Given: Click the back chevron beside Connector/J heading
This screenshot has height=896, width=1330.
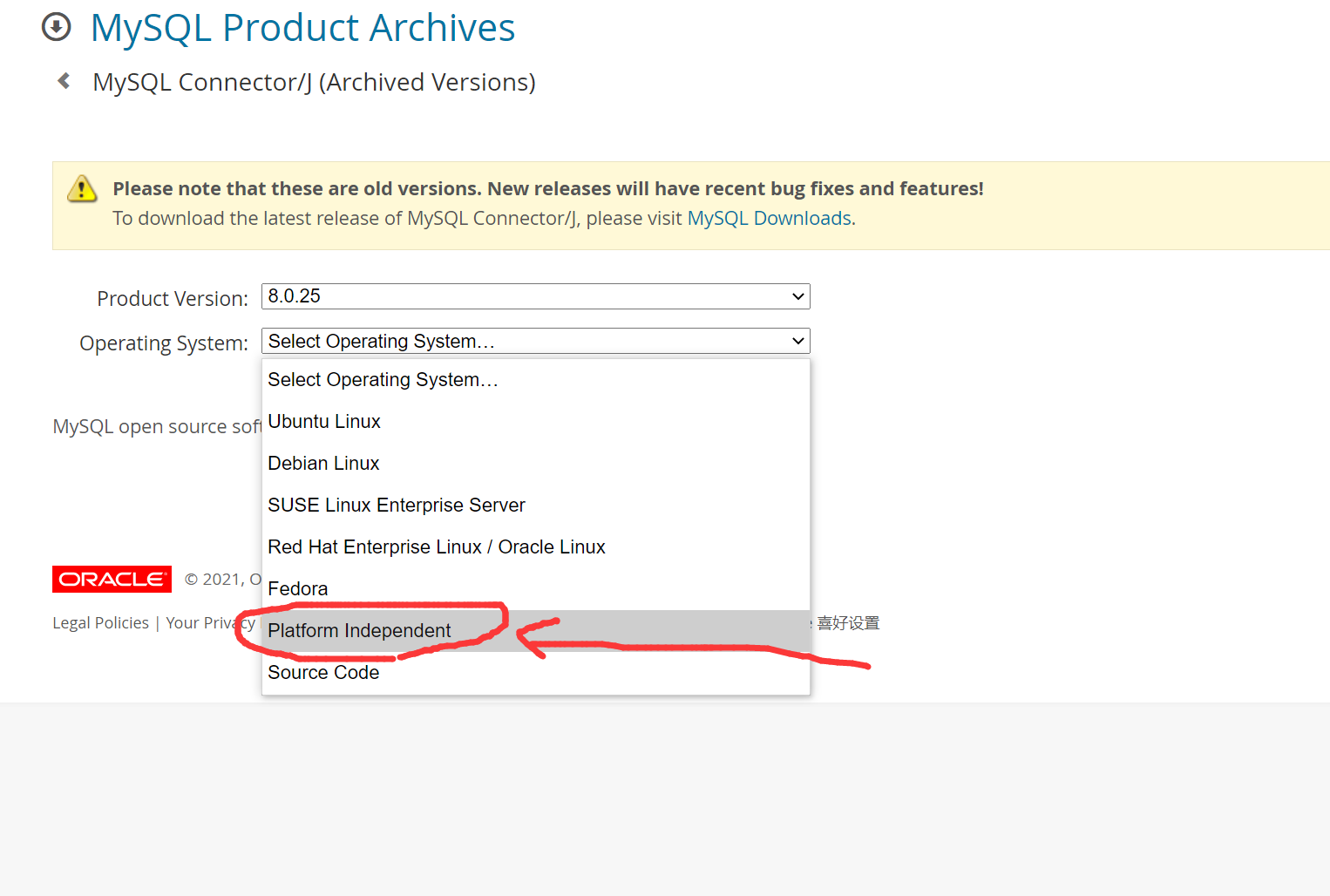Looking at the screenshot, I should pyautogui.click(x=64, y=81).
